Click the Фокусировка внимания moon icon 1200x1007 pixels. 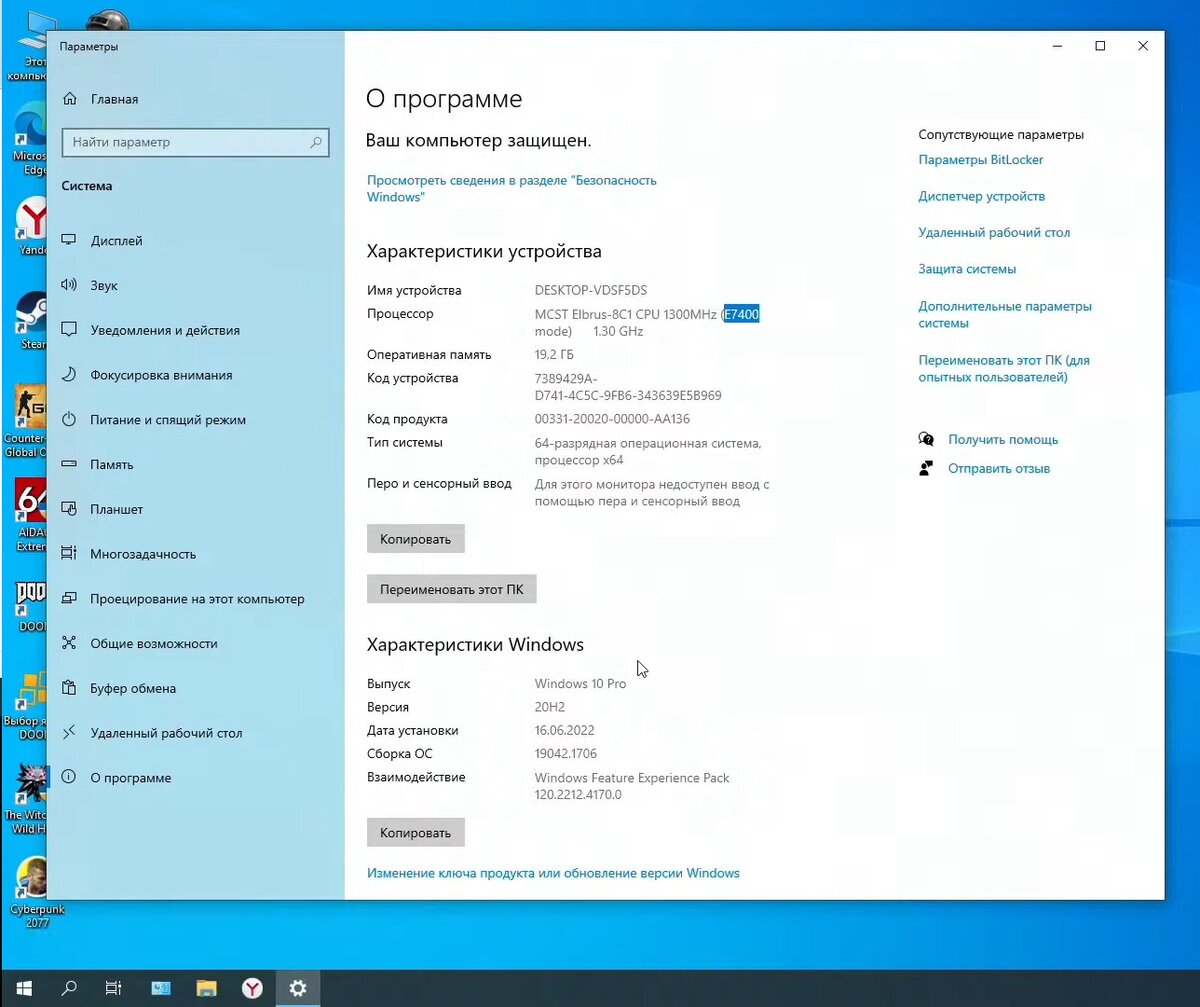click(69, 375)
